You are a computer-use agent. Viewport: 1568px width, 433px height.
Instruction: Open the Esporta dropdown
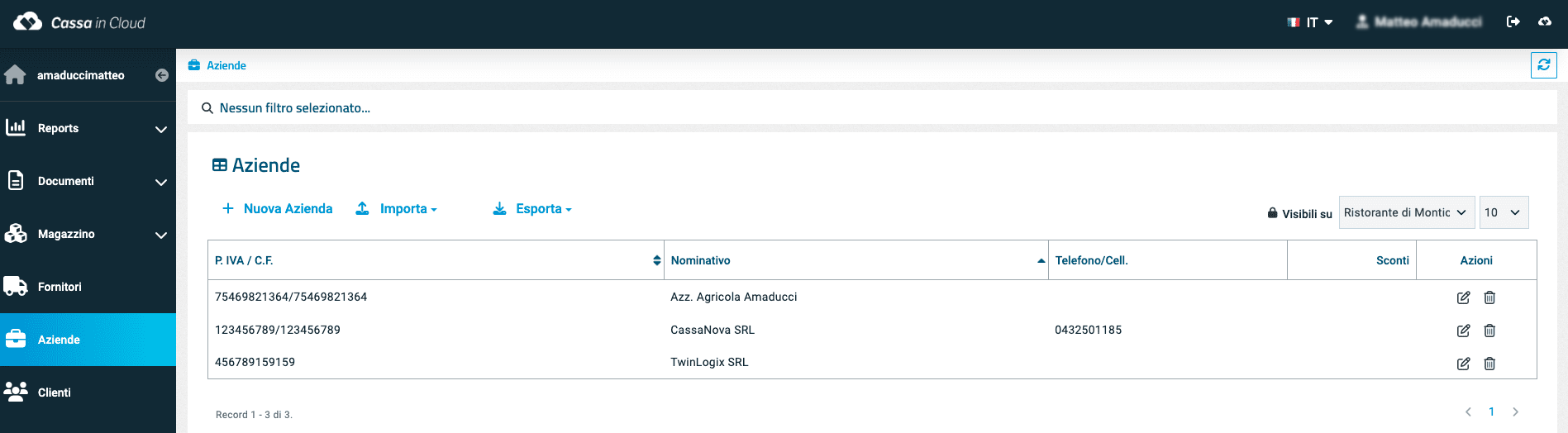(x=532, y=208)
